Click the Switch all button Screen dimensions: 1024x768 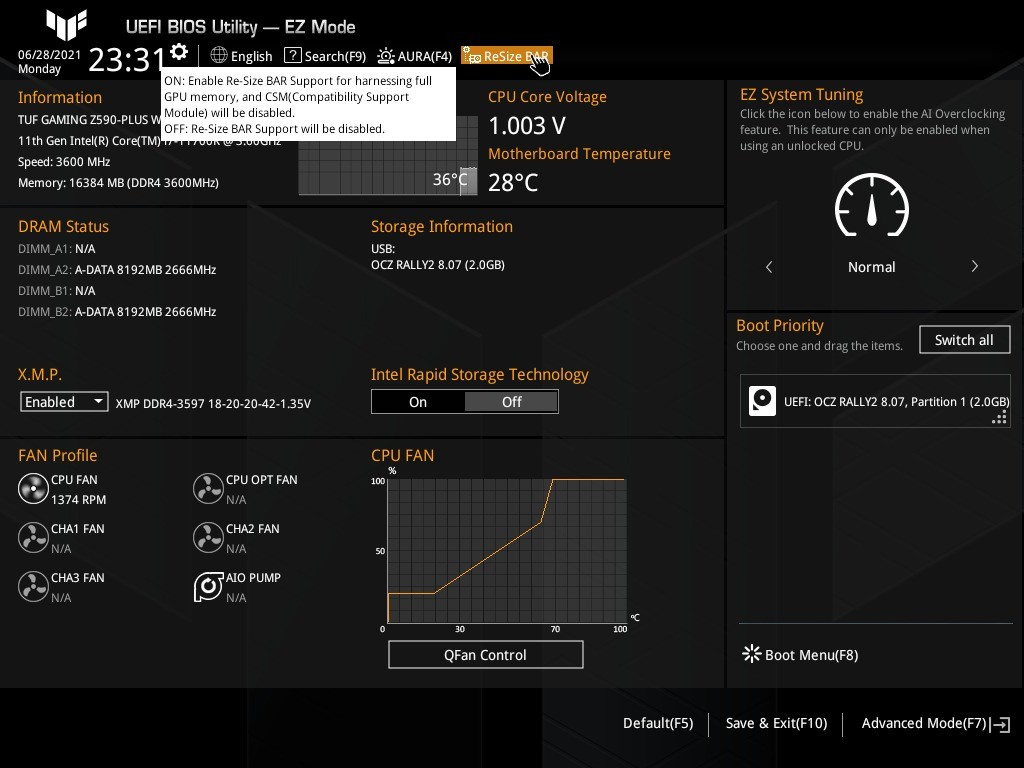tap(964, 340)
